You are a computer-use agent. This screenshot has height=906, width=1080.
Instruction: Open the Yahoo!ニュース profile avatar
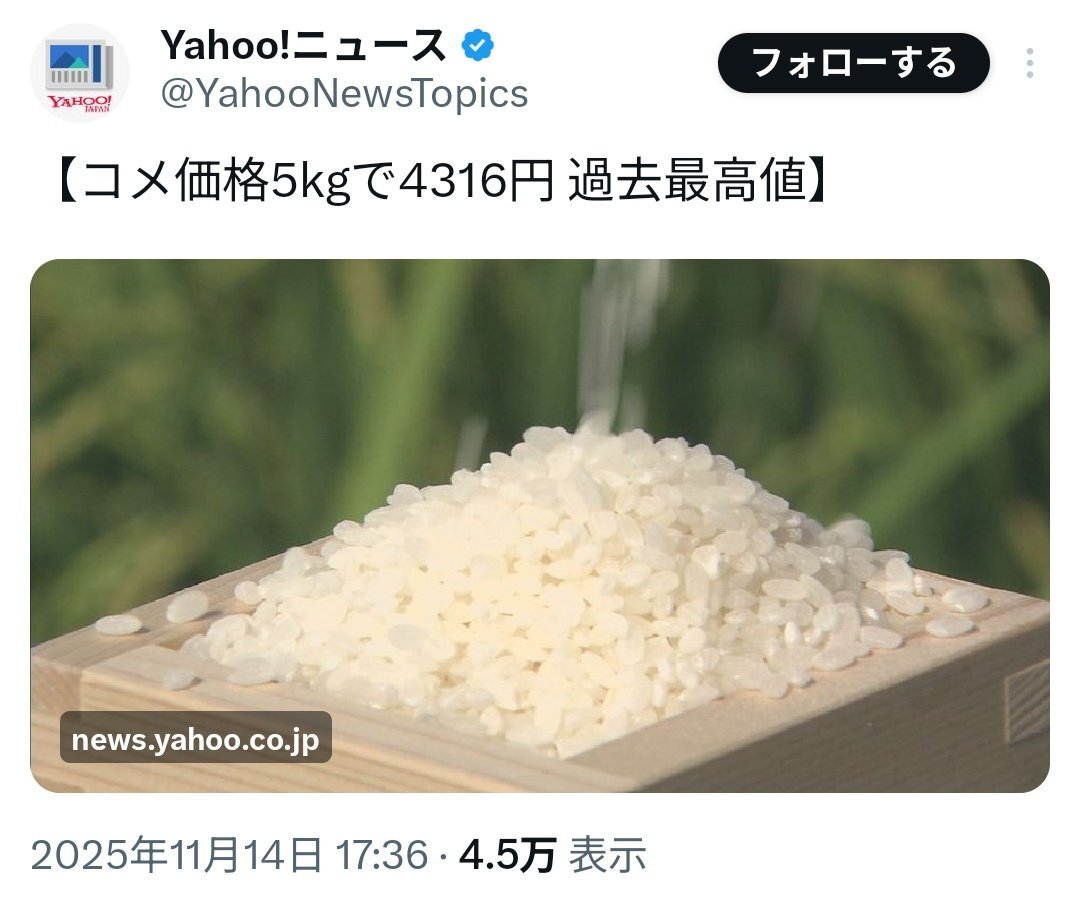(x=80, y=73)
